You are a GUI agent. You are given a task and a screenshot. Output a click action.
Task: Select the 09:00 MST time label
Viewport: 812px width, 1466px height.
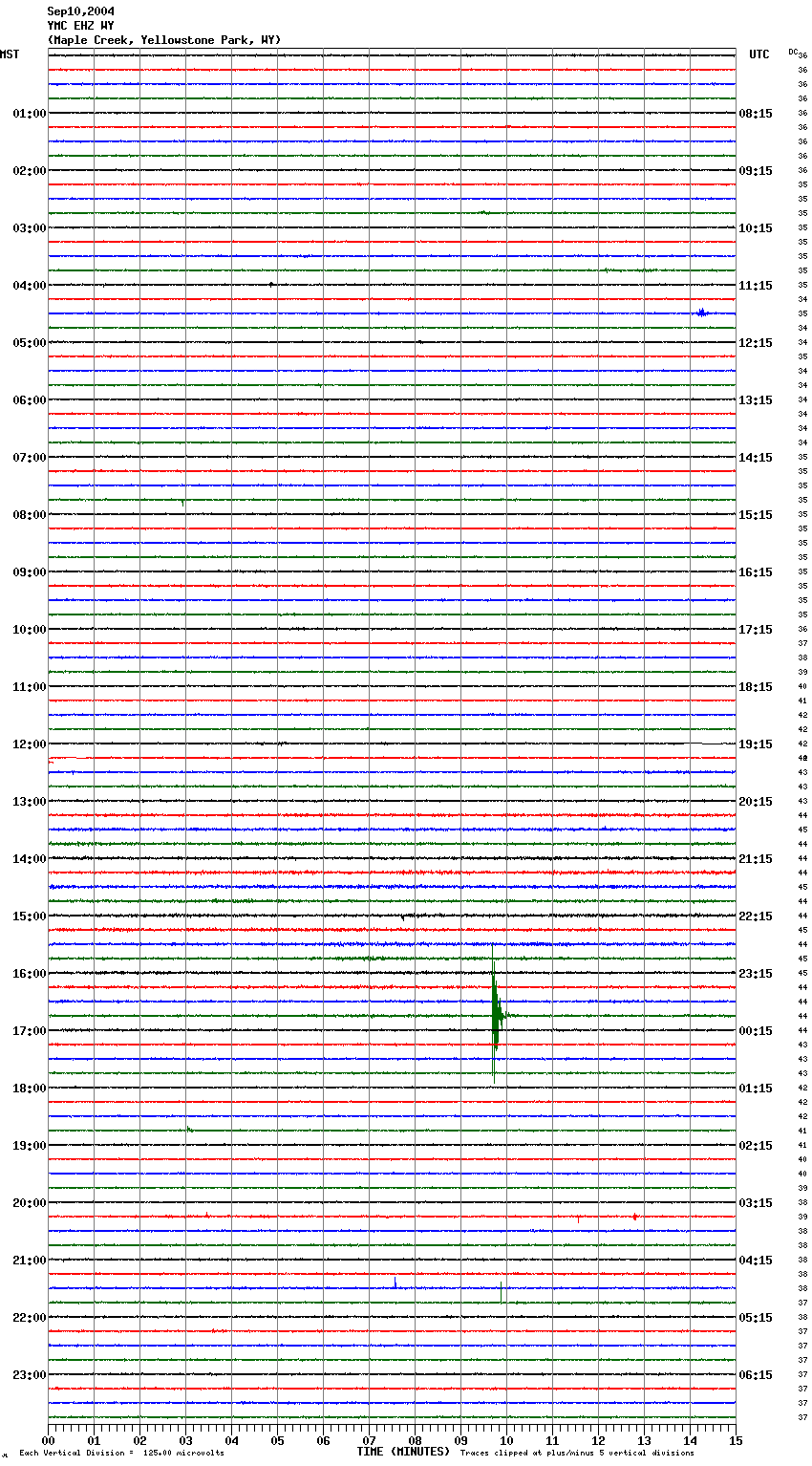click(x=30, y=572)
